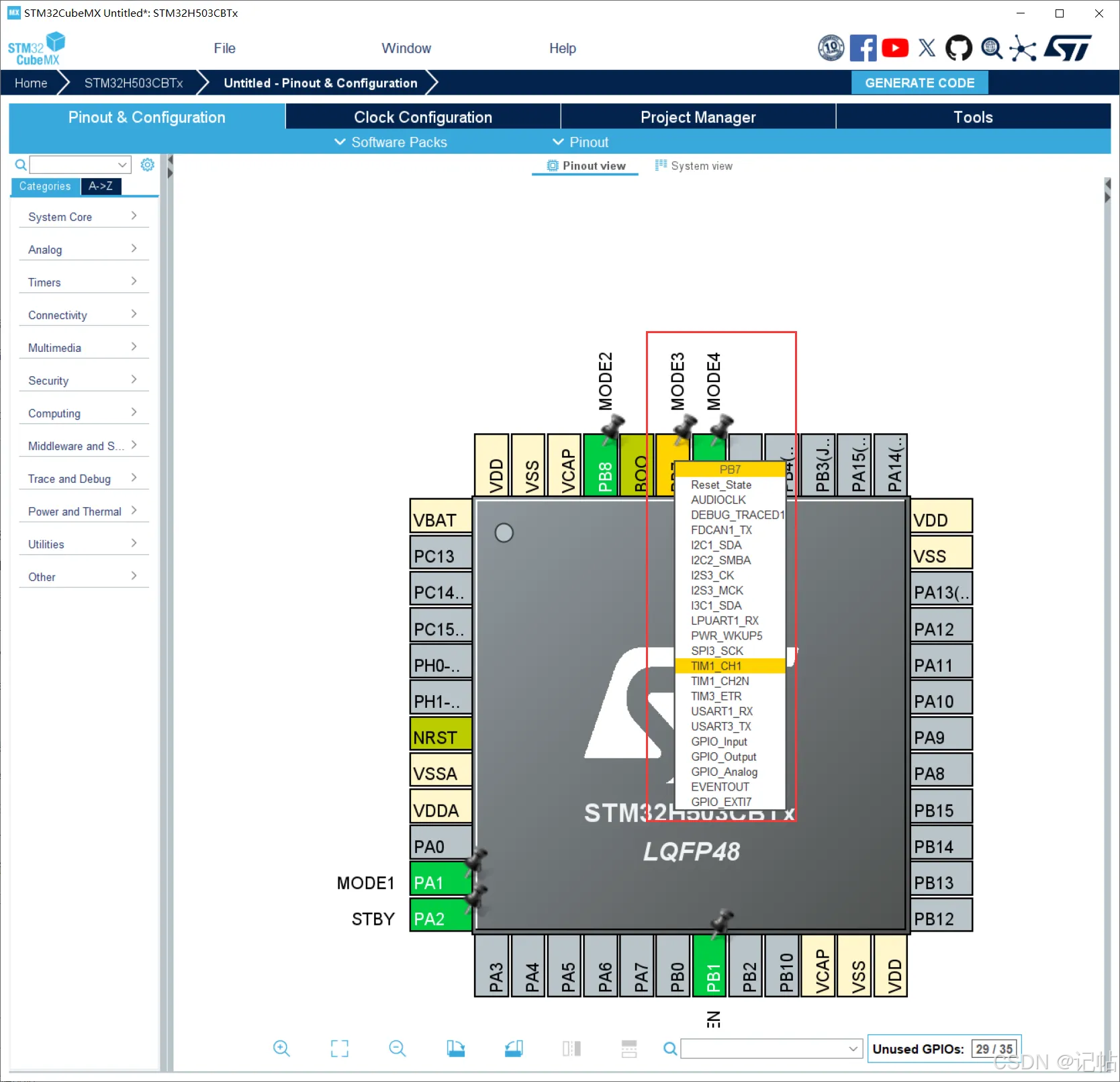Viewport: 1120px width, 1082px height.
Task: Go to Home breadcrumb
Action: pyautogui.click(x=31, y=83)
